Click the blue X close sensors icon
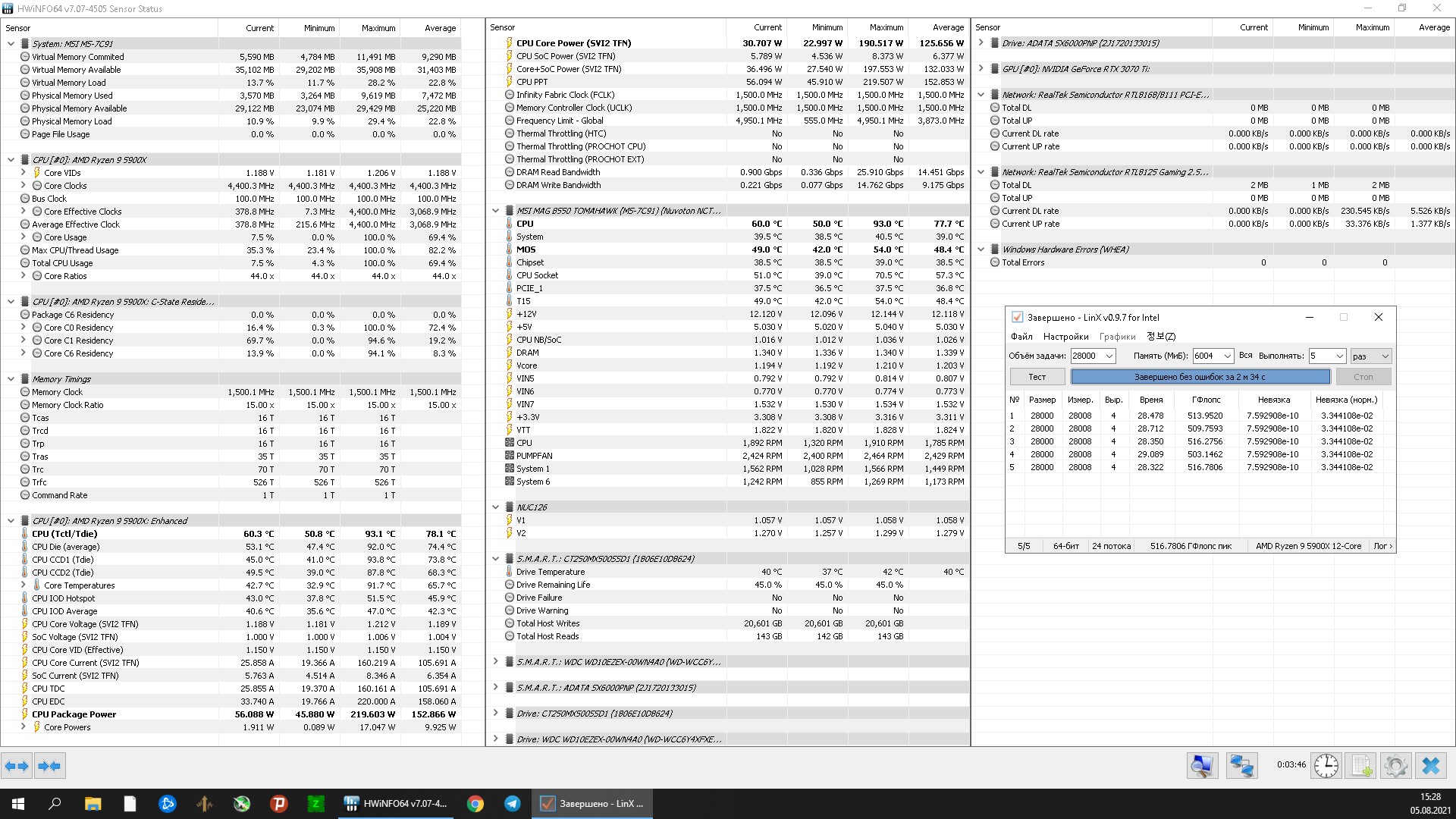Viewport: 1456px width, 819px height. pos(1431,766)
